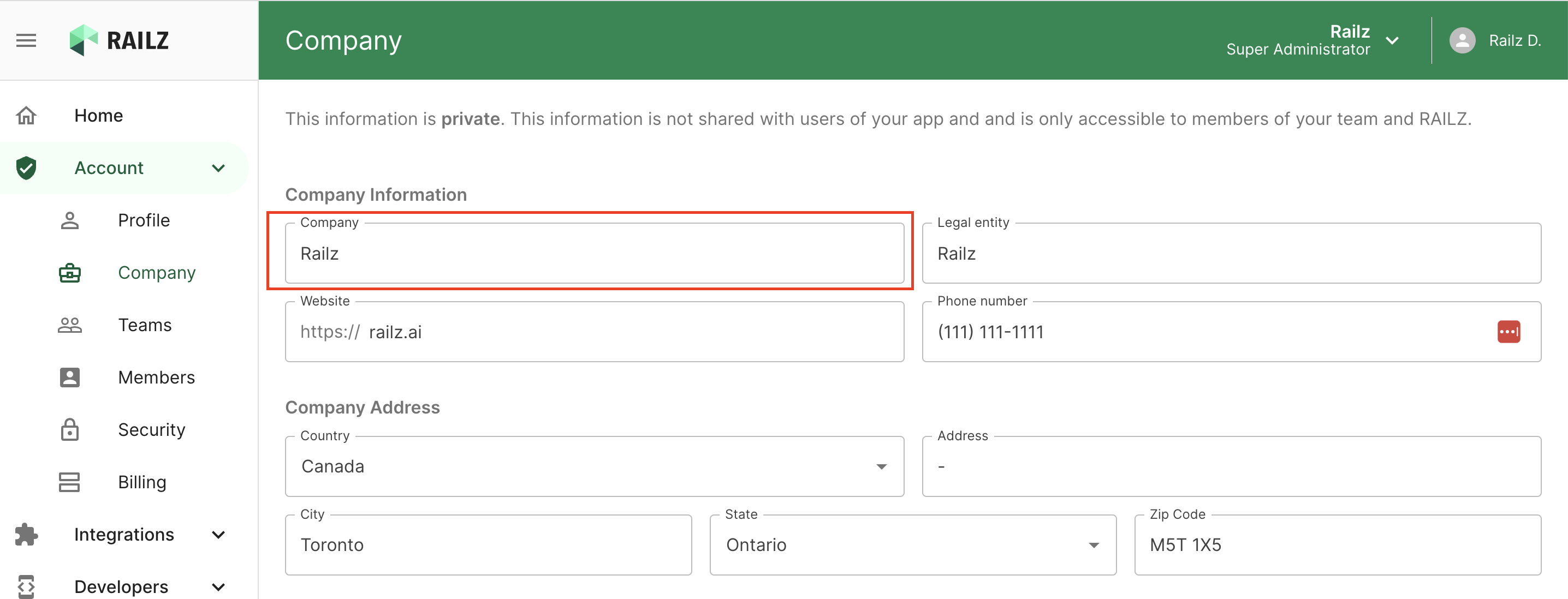Click the Profile person icon
1568x599 pixels.
coord(70,220)
